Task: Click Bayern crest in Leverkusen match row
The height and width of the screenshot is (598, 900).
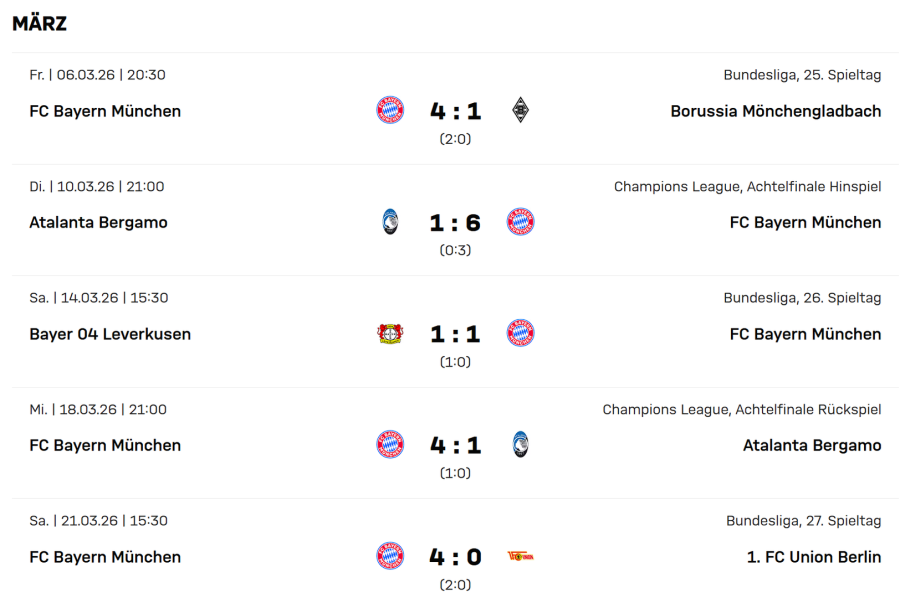Action: click(x=520, y=334)
